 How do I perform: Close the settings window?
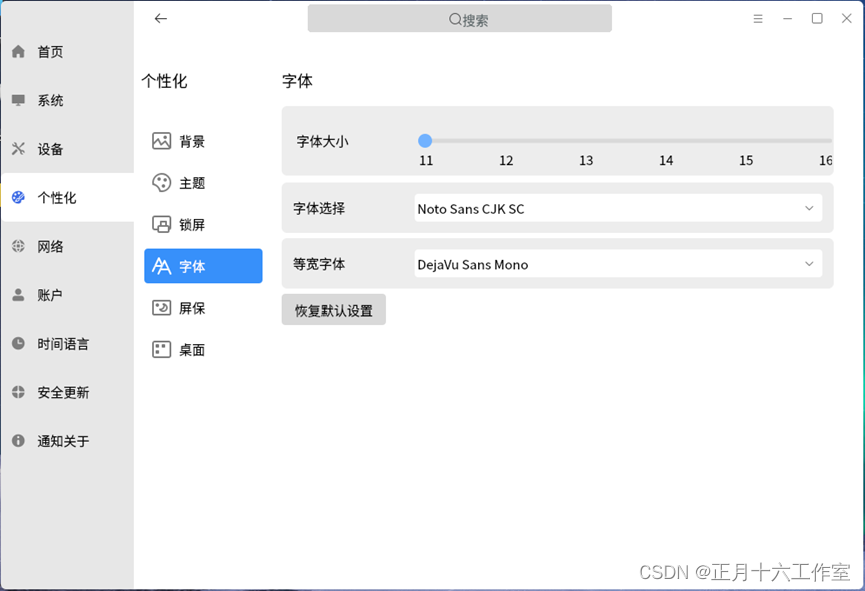pos(847,19)
